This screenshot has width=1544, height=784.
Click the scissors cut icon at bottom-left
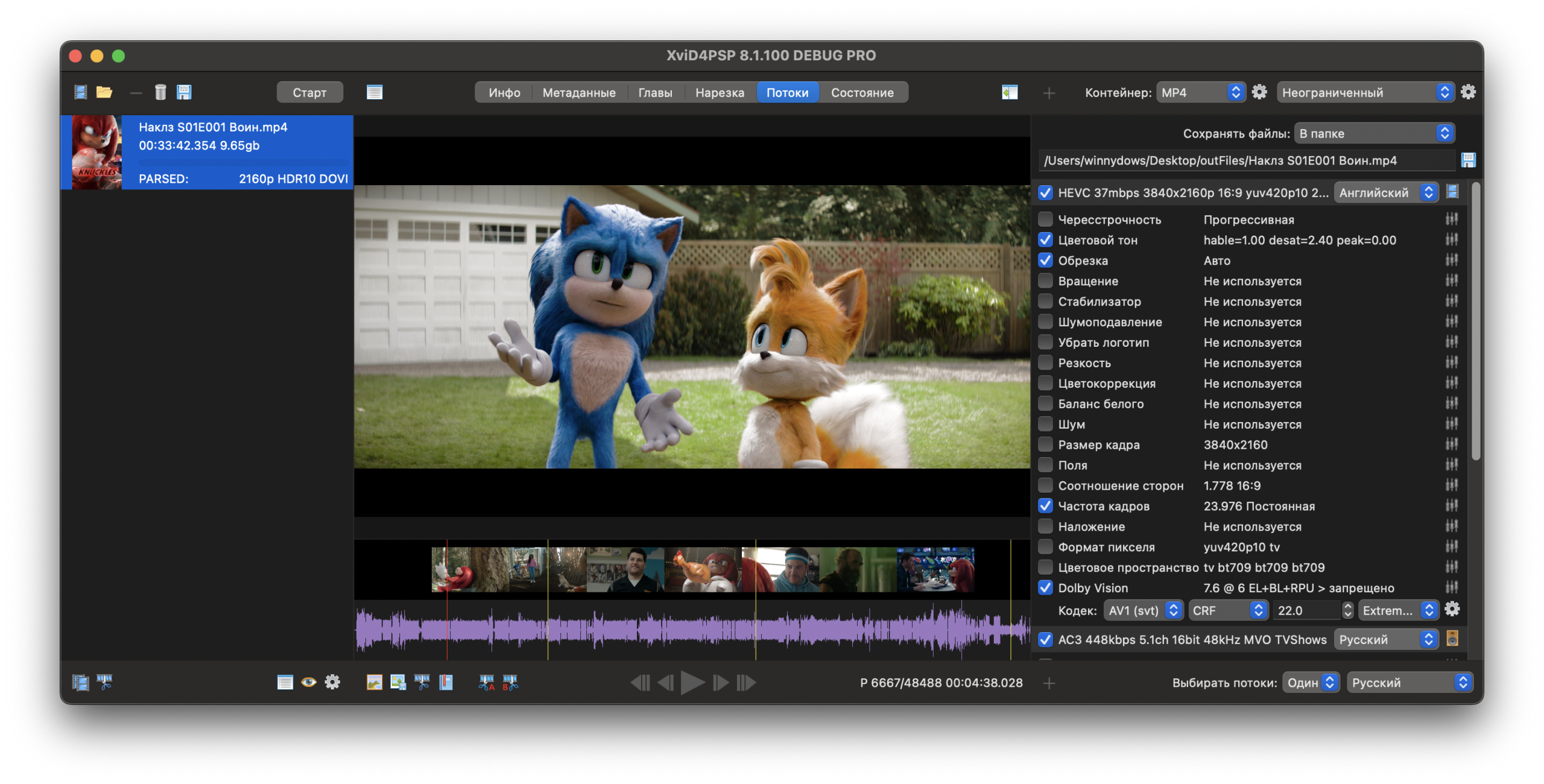point(104,682)
